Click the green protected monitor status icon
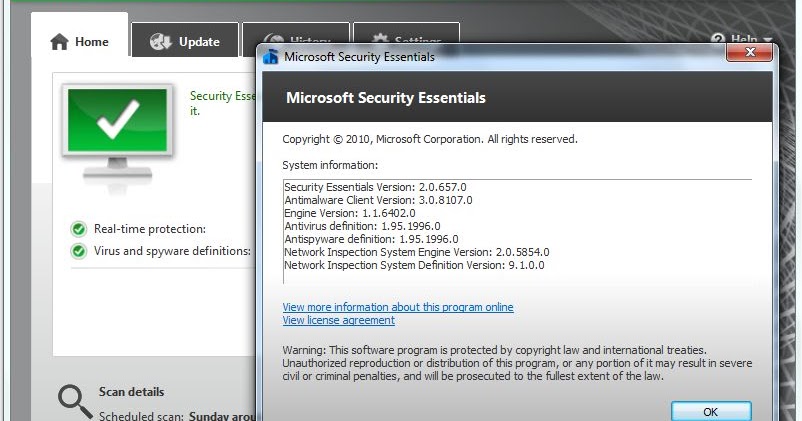The width and height of the screenshot is (802, 421). (117, 133)
